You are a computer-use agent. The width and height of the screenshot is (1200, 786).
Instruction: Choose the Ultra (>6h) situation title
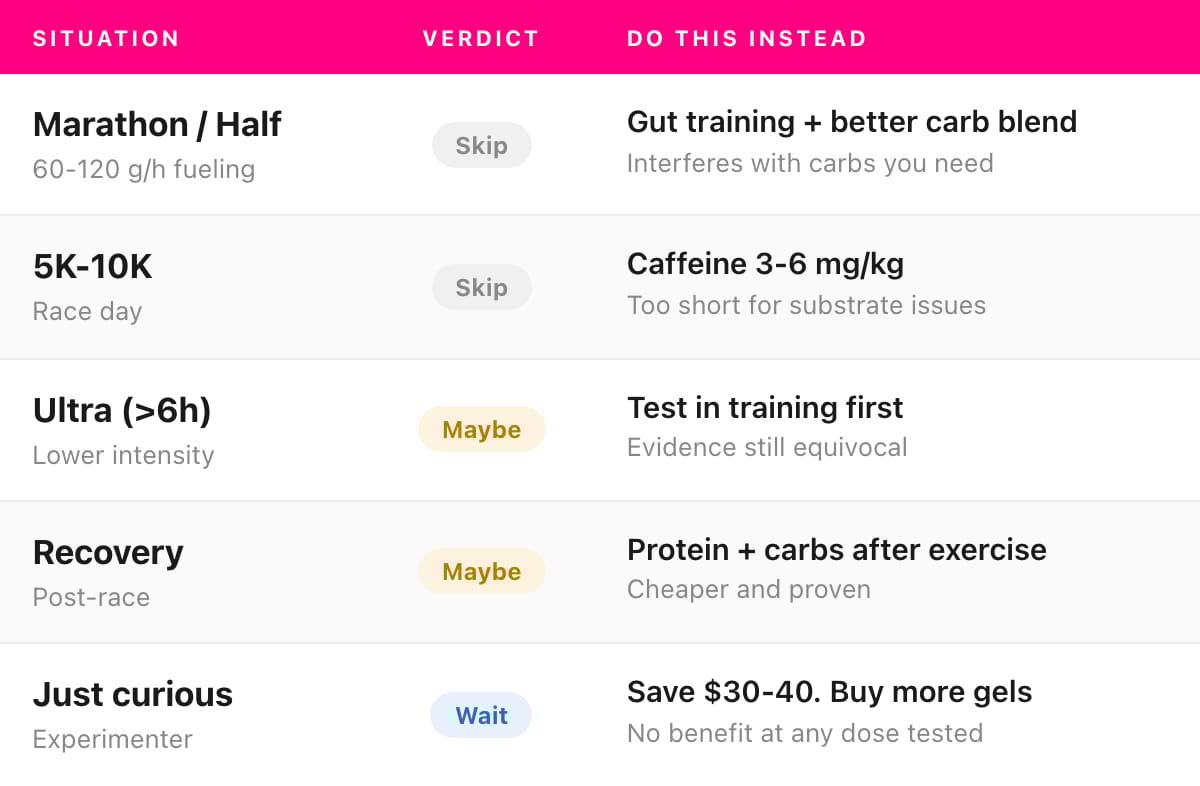click(x=122, y=410)
